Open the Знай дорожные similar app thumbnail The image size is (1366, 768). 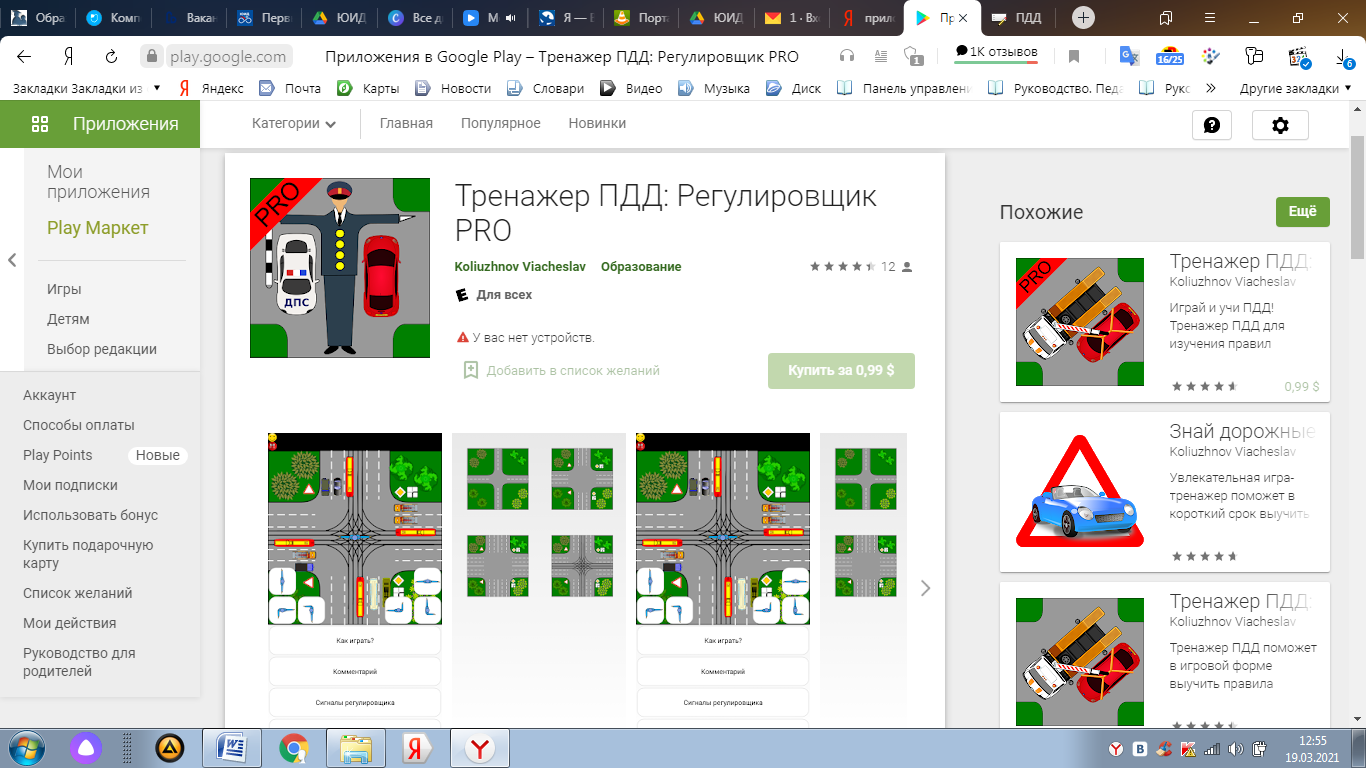[x=1080, y=491]
